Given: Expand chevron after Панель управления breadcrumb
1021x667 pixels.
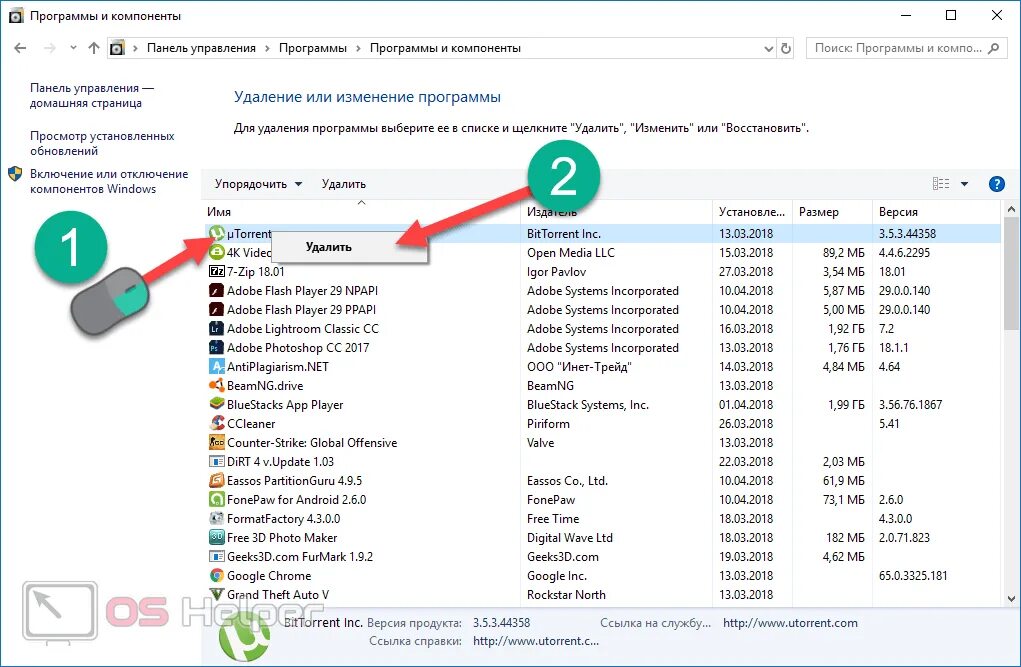Looking at the screenshot, I should pyautogui.click(x=267, y=49).
